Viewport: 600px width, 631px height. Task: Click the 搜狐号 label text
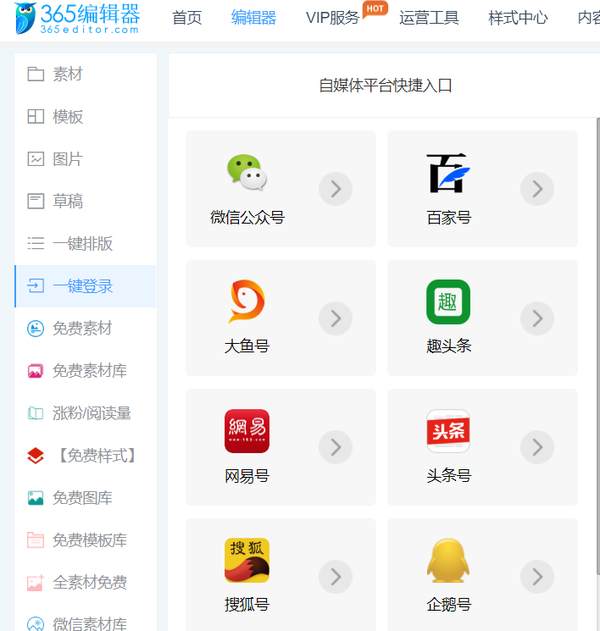(x=247, y=605)
